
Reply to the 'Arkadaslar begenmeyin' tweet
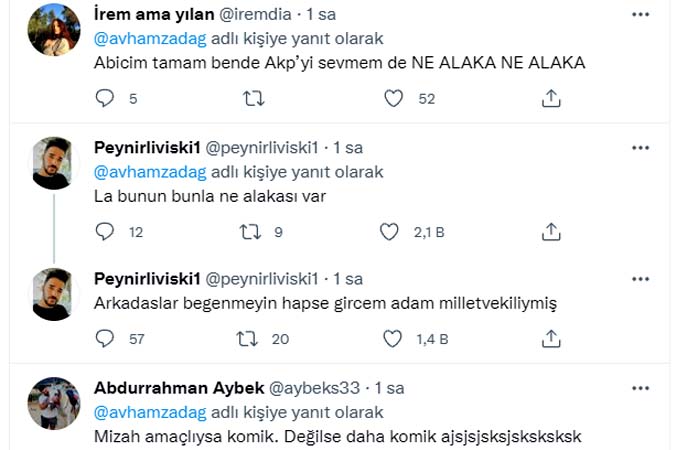105,339
